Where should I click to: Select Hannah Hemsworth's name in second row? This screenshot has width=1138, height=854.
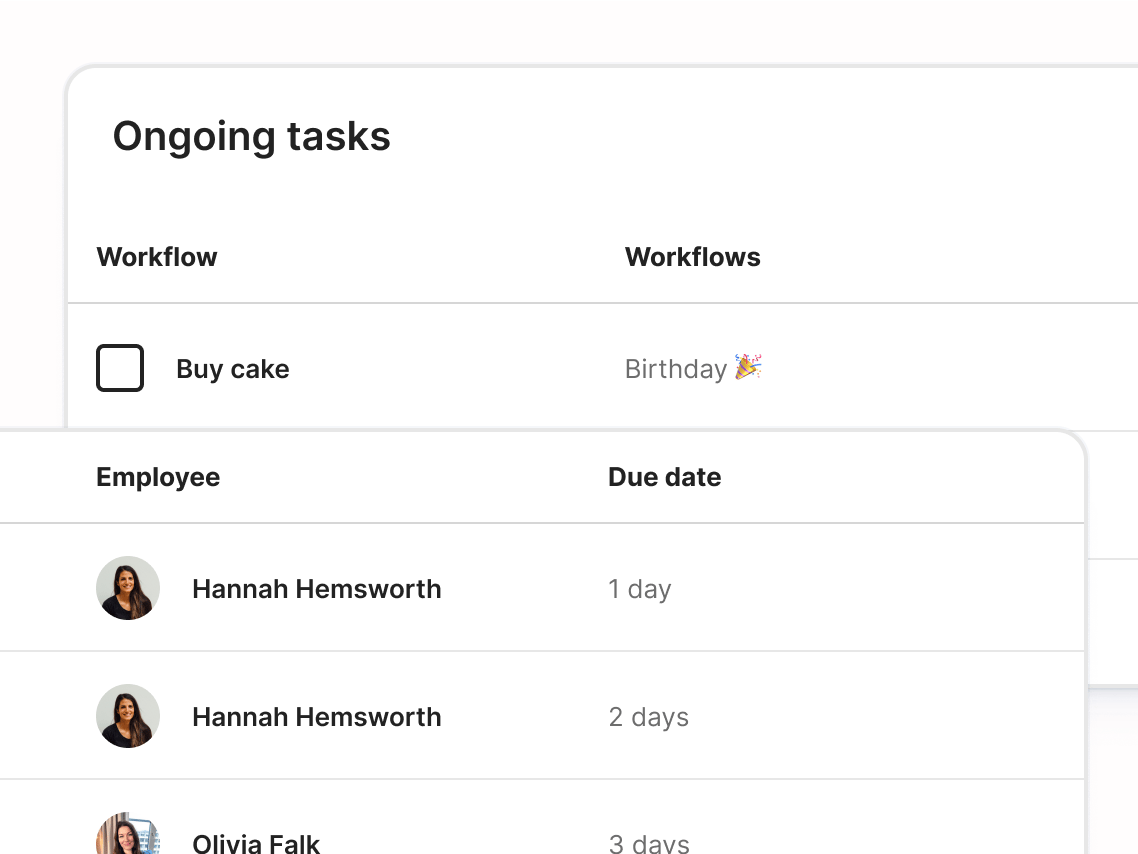click(316, 717)
